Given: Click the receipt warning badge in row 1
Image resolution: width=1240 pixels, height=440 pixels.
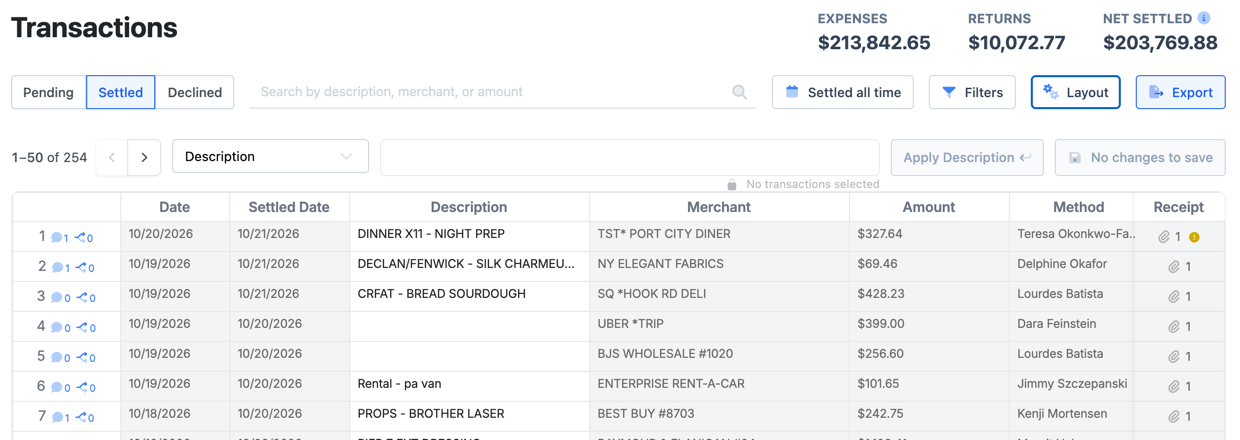Looking at the screenshot, I should coord(1194,237).
